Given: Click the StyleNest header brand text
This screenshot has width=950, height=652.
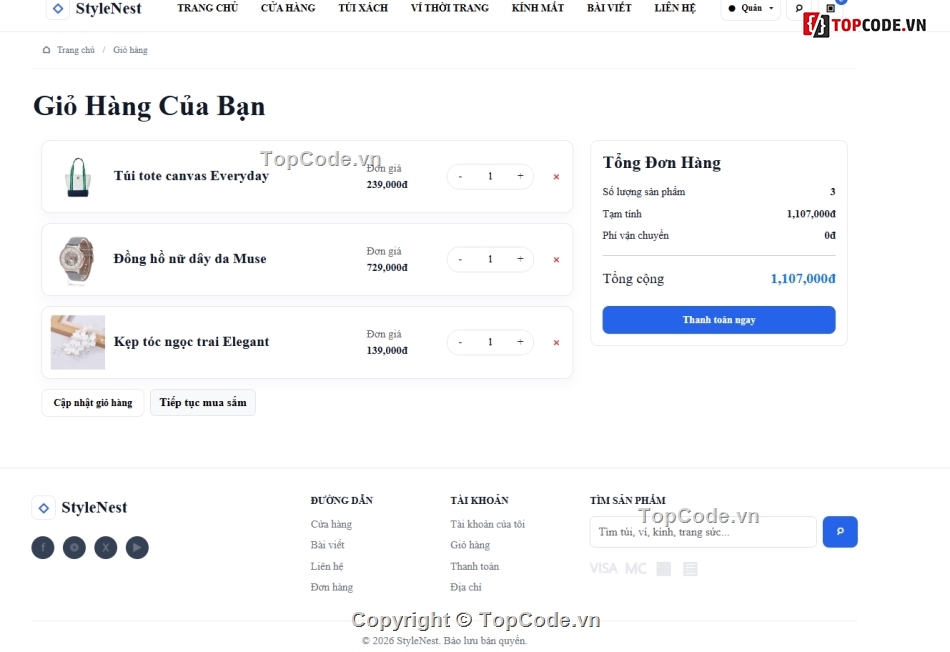Looking at the screenshot, I should coord(108,8).
